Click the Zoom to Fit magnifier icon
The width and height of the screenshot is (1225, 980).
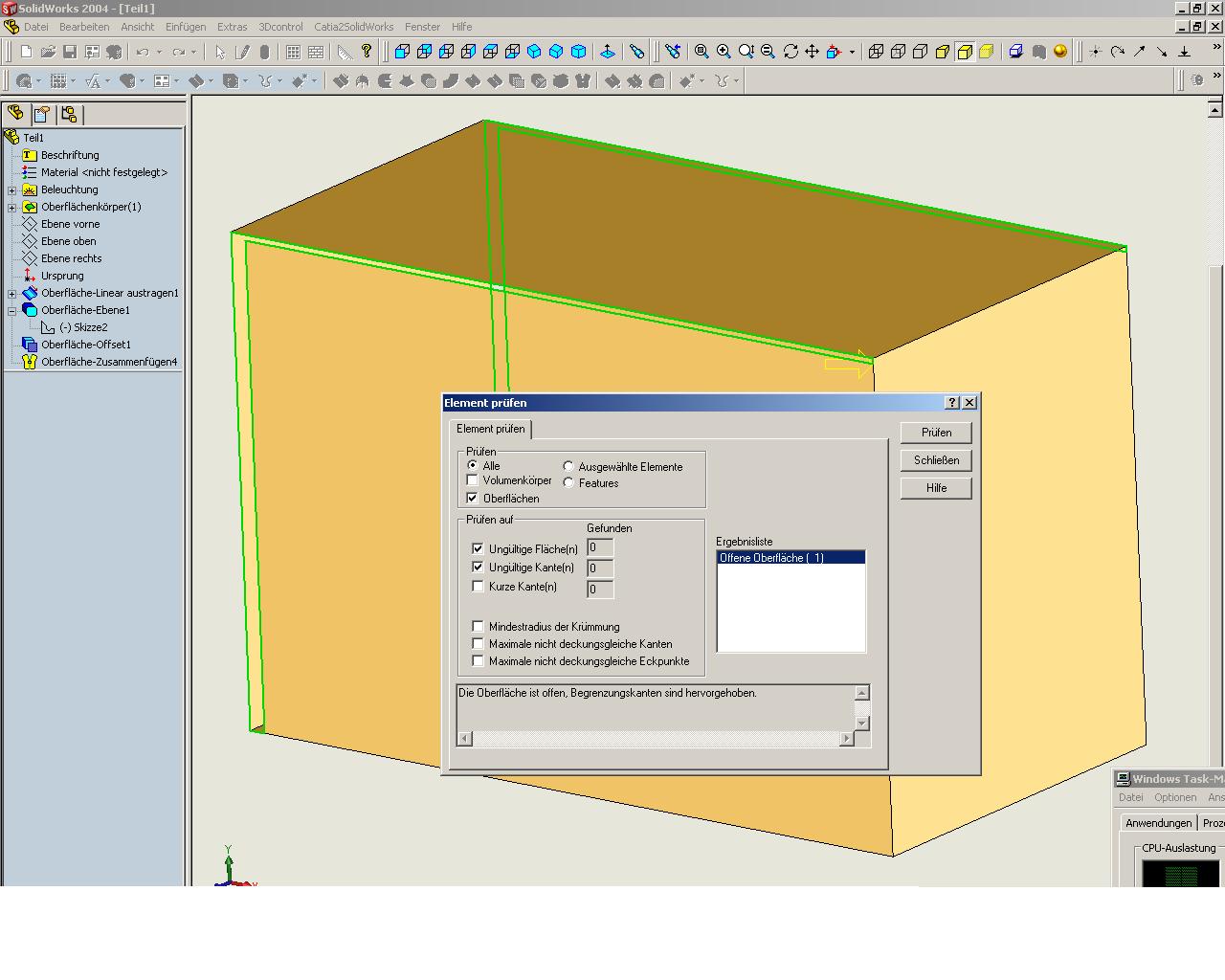click(x=702, y=52)
